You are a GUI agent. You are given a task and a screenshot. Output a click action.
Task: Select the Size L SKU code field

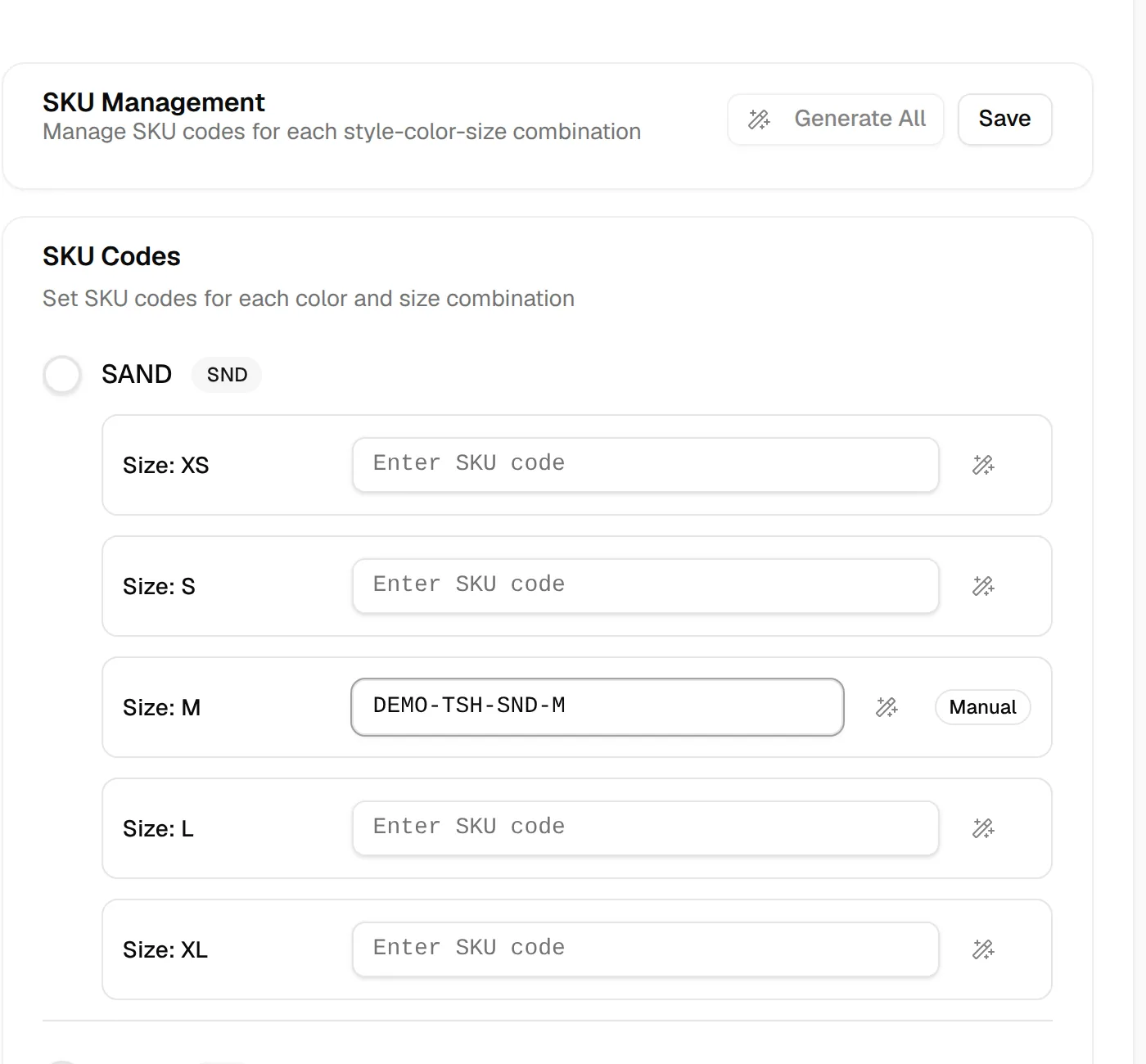(x=645, y=828)
